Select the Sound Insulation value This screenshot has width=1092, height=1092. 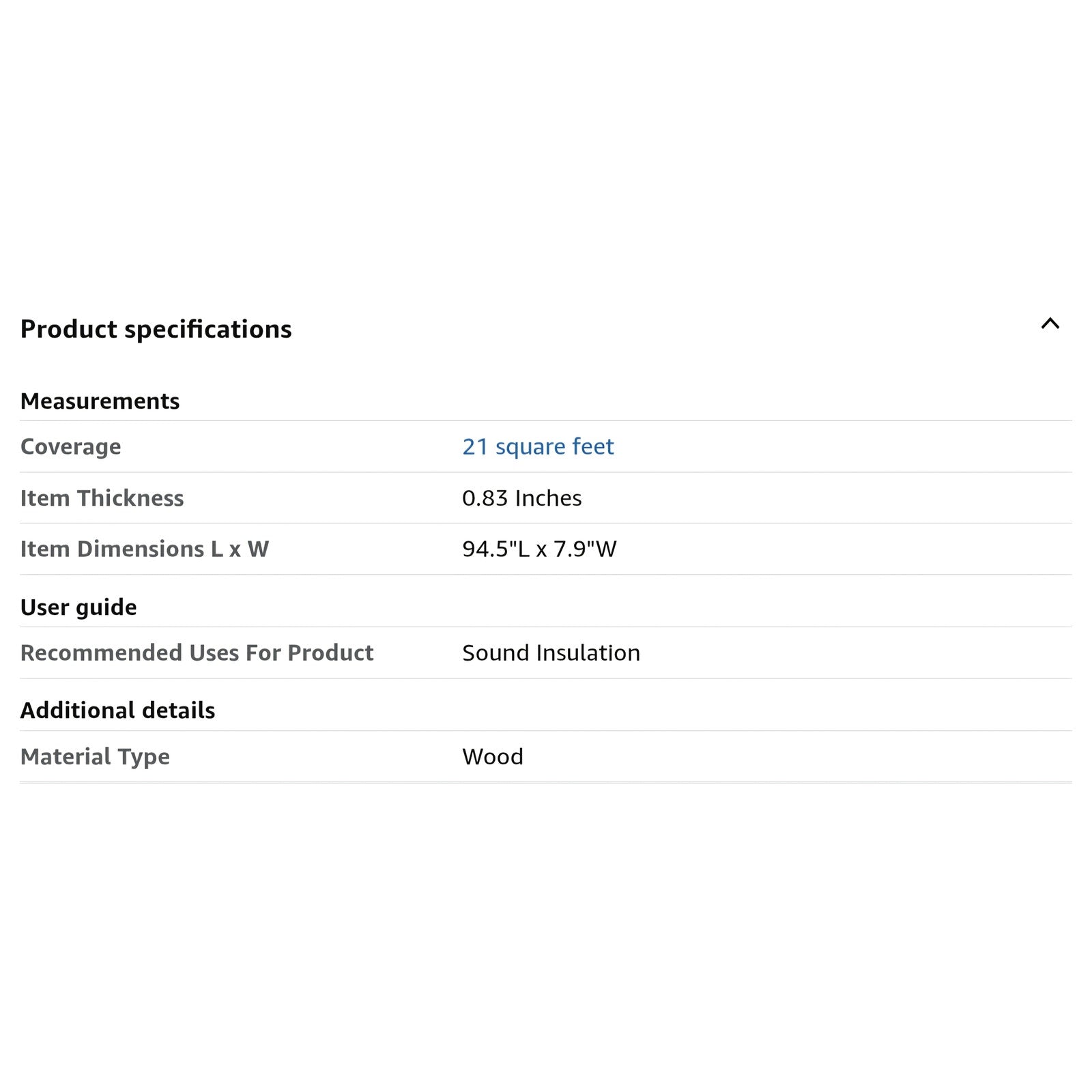click(551, 652)
